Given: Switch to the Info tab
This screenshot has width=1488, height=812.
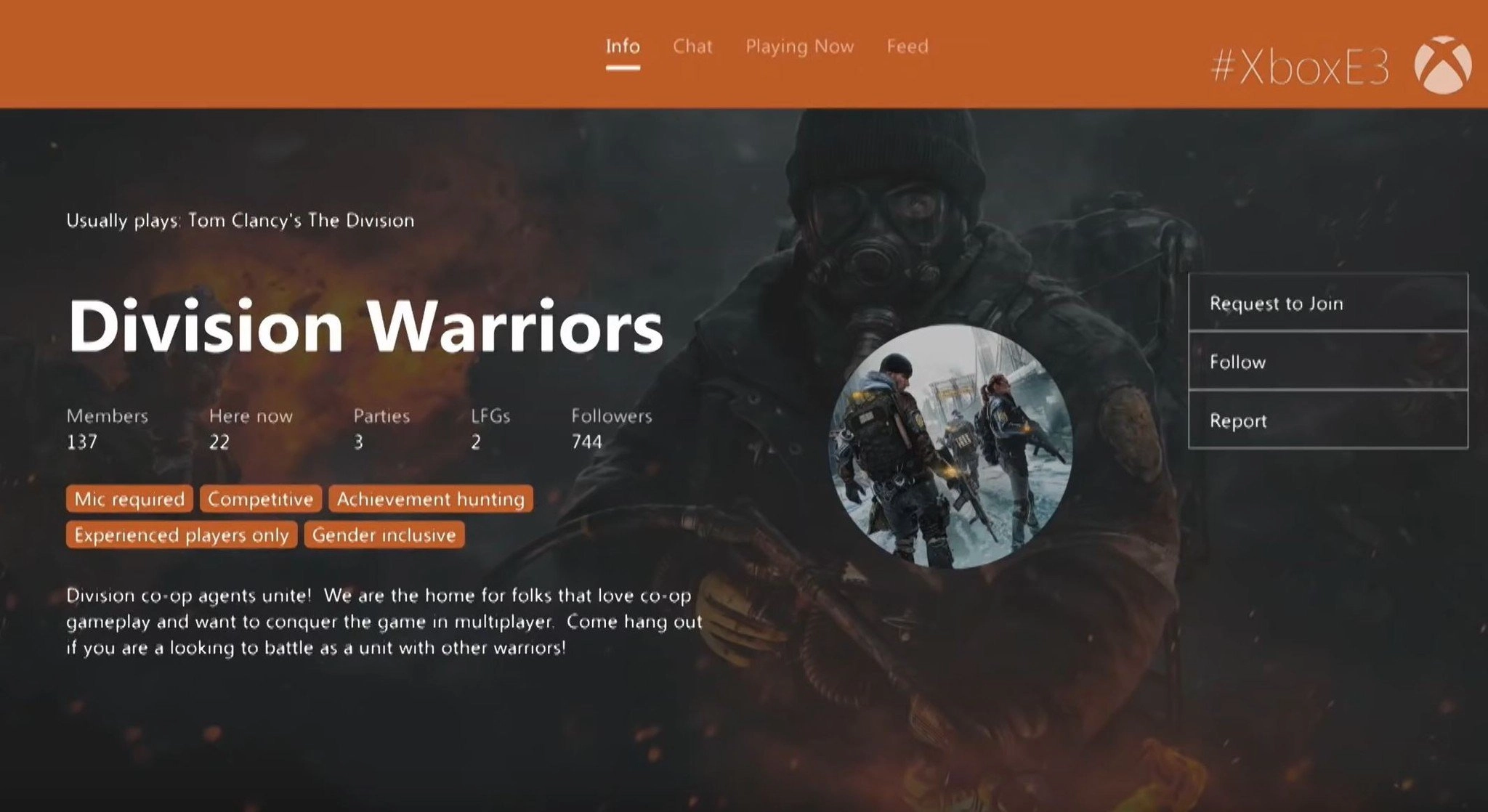Looking at the screenshot, I should tap(623, 47).
